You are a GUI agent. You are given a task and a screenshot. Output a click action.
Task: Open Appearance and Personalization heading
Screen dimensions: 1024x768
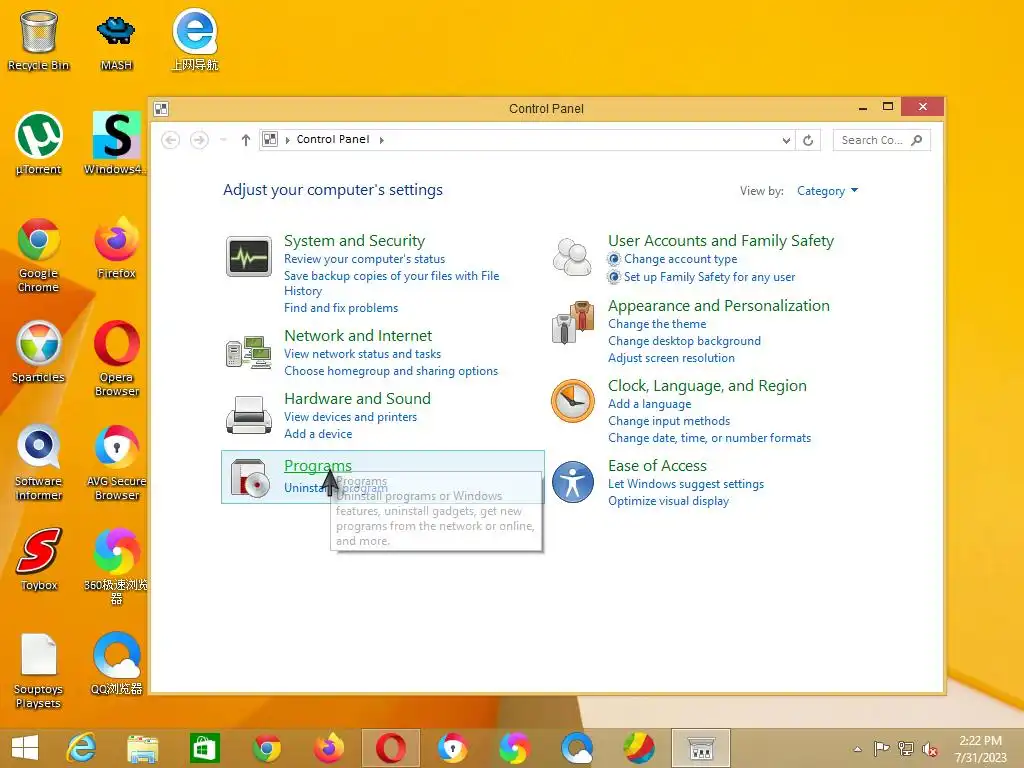(x=719, y=306)
